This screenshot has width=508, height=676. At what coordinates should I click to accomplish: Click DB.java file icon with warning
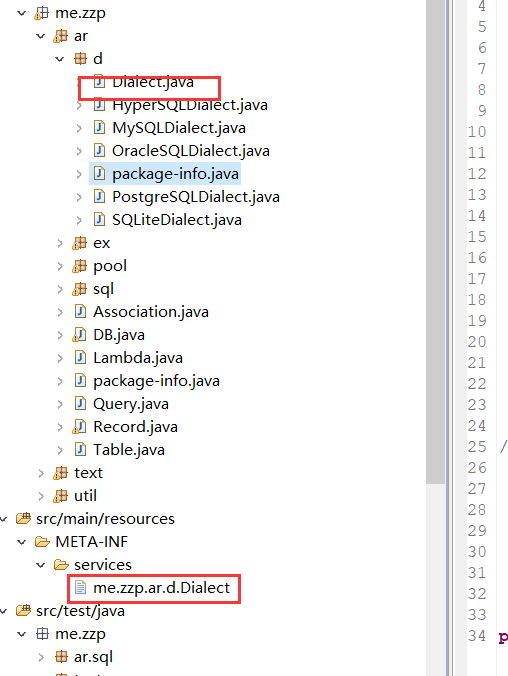(79, 335)
